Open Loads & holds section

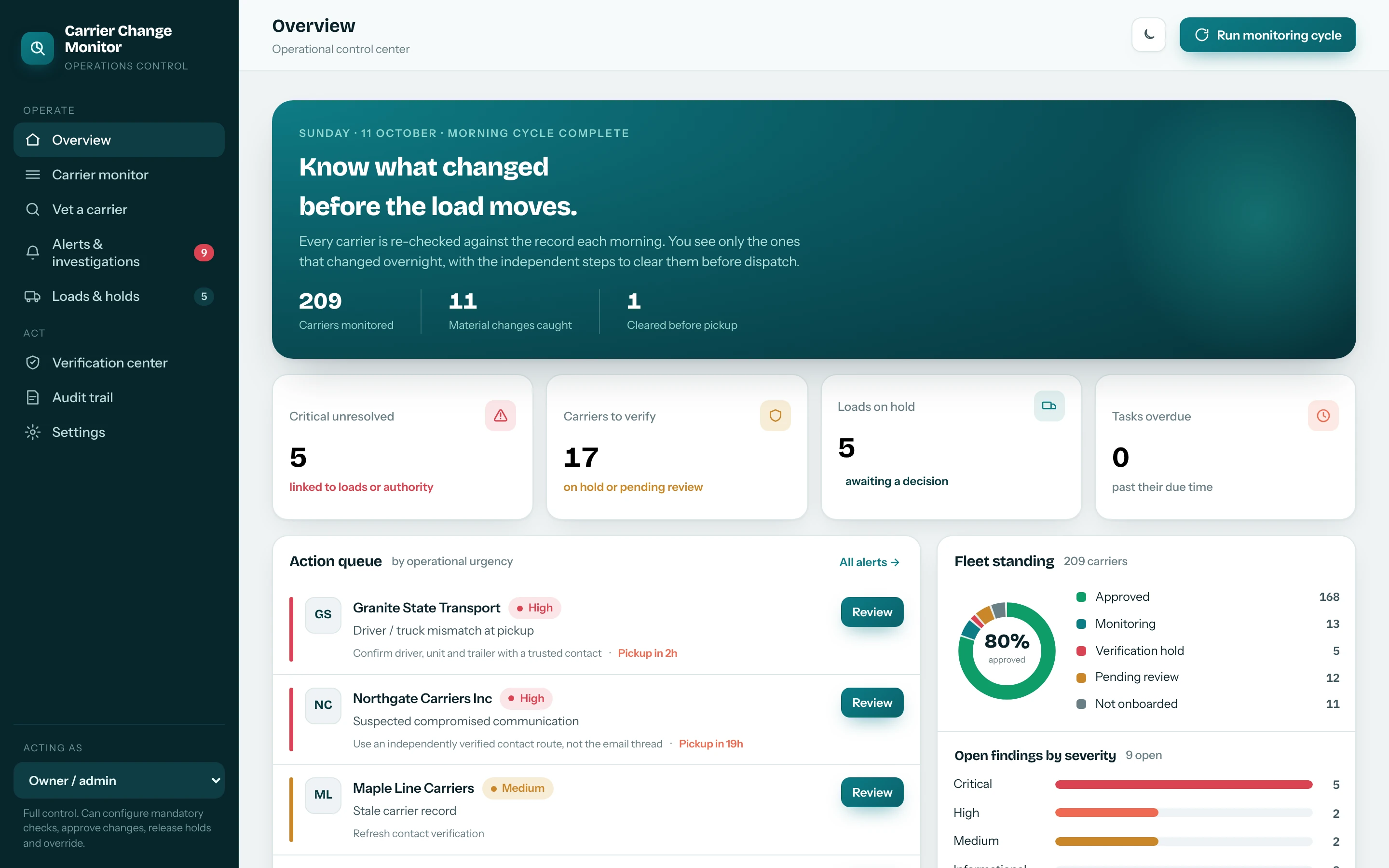(x=119, y=296)
